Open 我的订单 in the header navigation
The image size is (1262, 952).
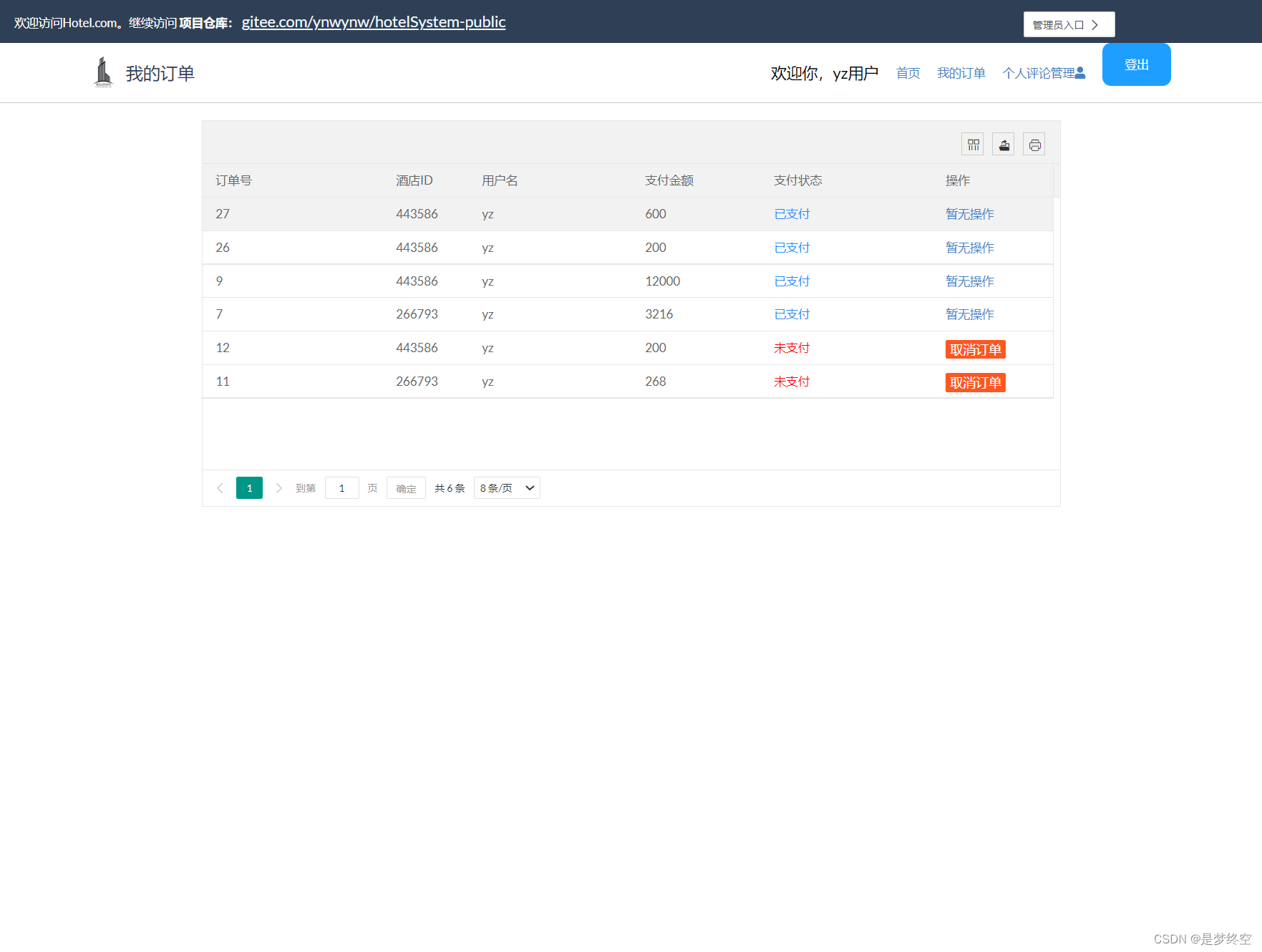(961, 73)
